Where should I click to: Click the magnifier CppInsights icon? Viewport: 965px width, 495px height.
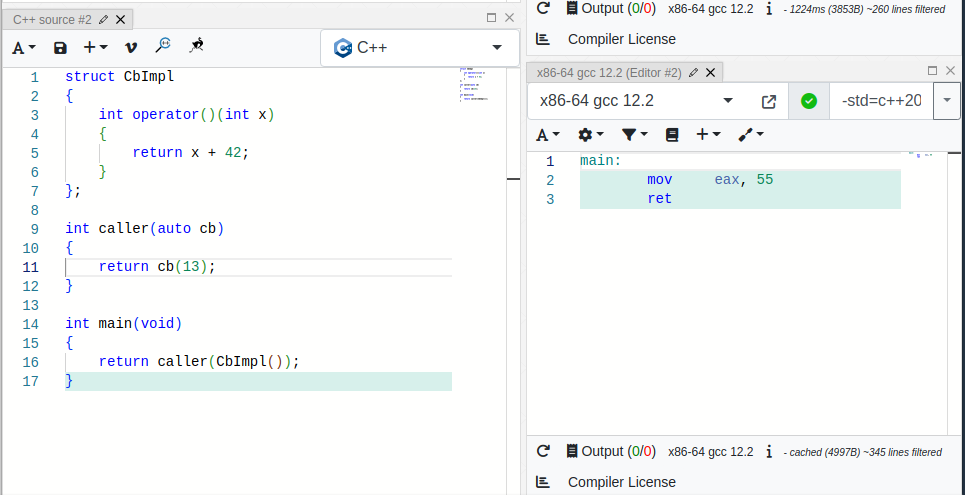point(163,46)
